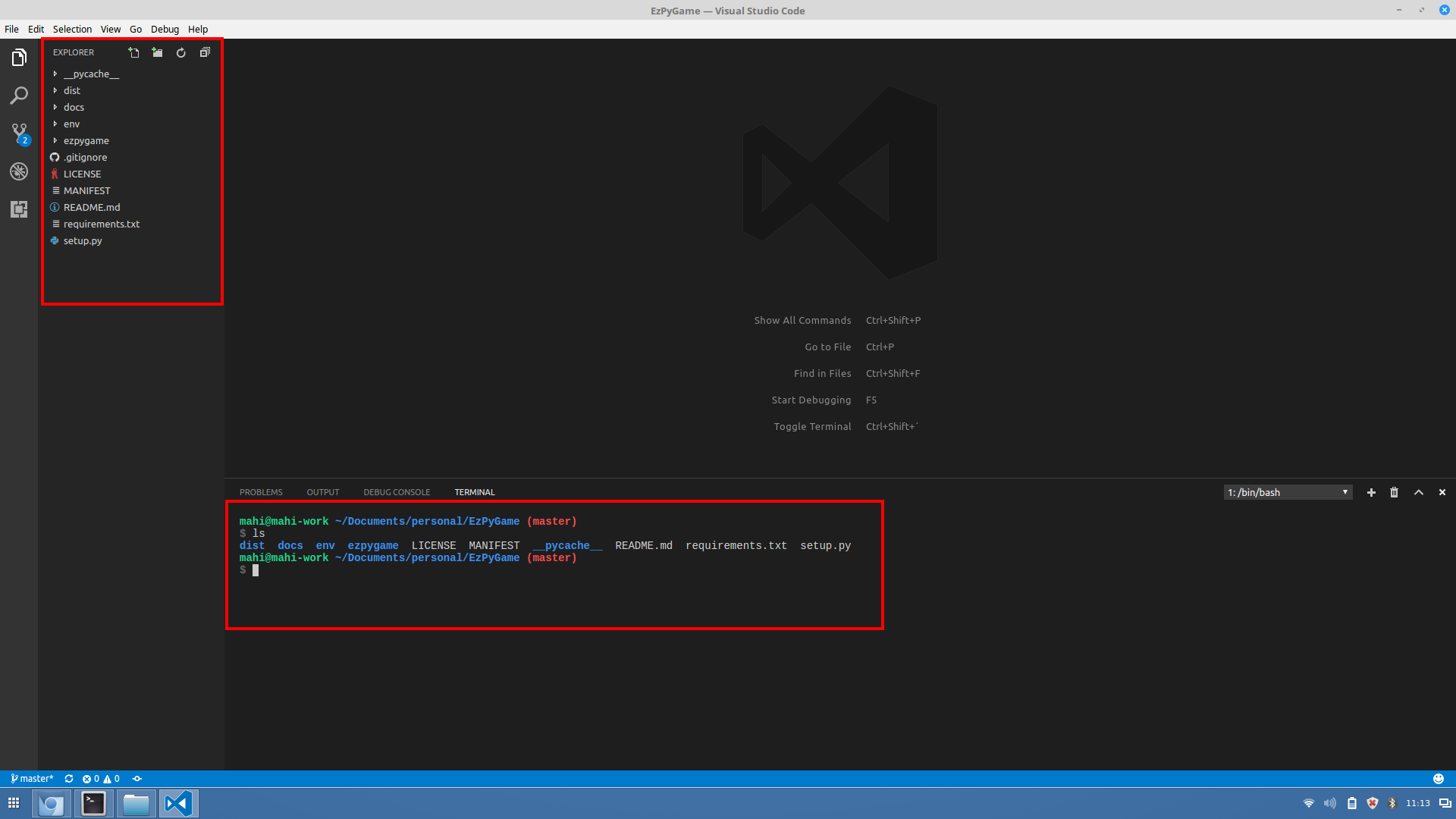Open the Edit menu
The height and width of the screenshot is (819, 1456).
[x=36, y=29]
